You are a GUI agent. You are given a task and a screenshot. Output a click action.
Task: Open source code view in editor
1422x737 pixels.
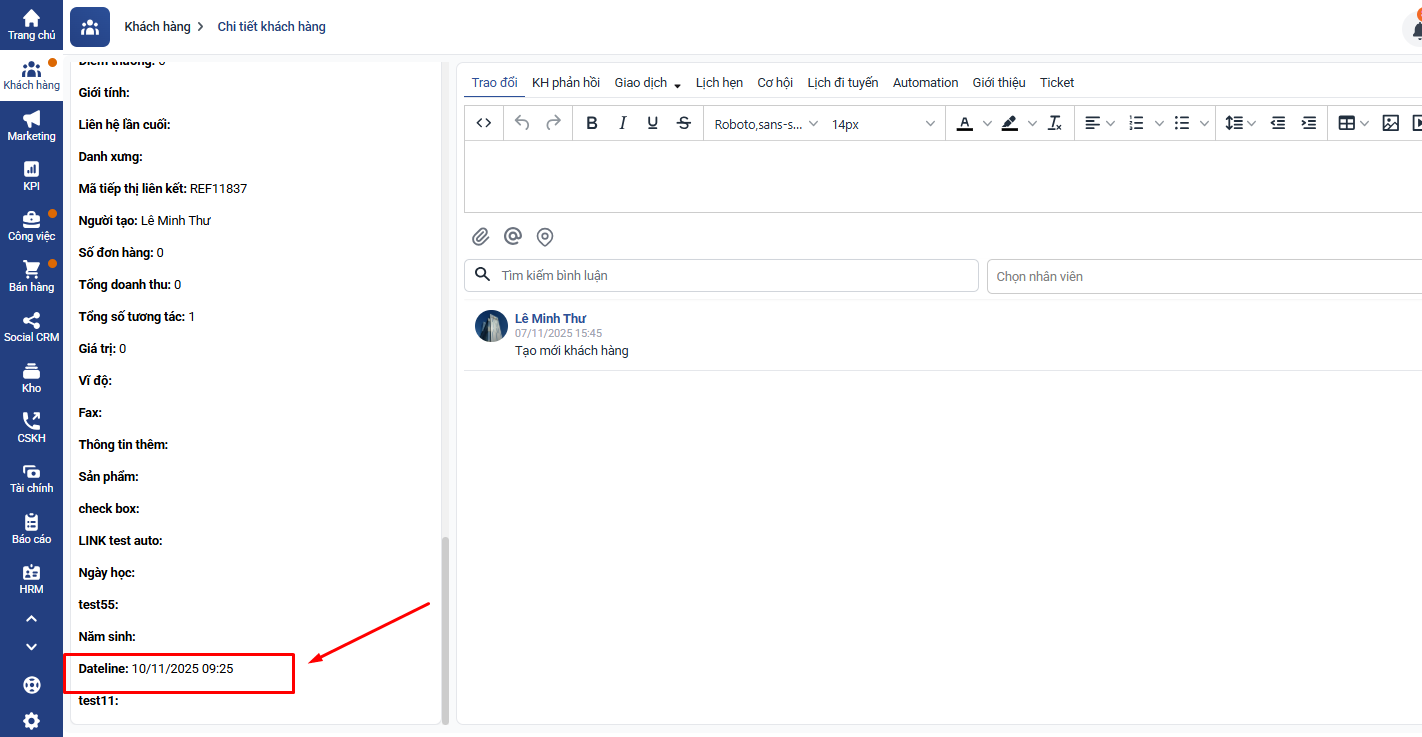pos(484,123)
